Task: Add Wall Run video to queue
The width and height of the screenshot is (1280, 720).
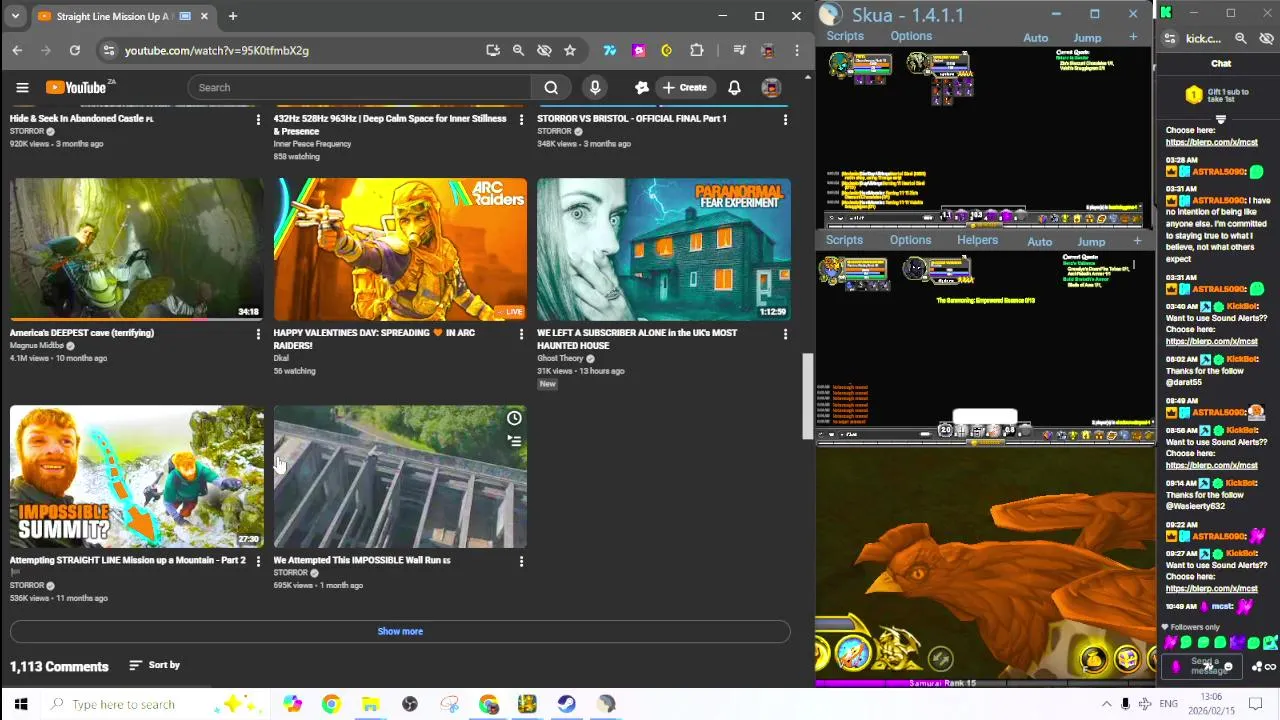Action: tap(514, 440)
